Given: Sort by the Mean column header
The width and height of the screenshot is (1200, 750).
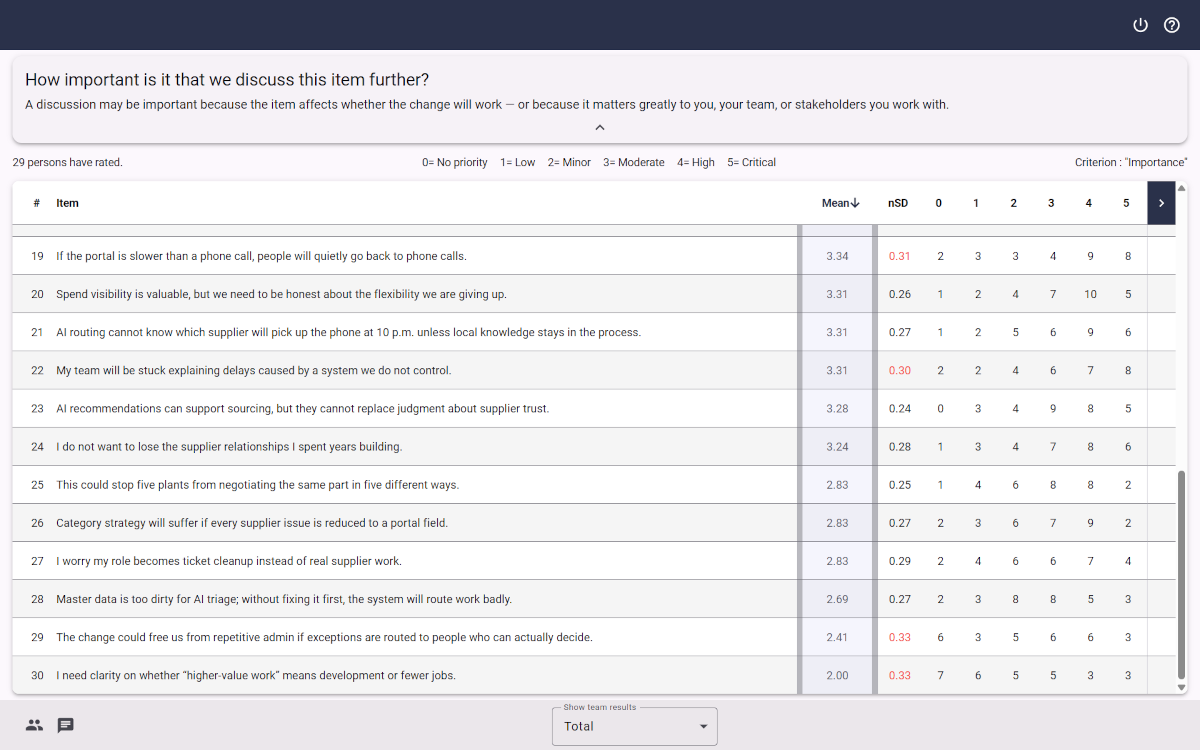Looking at the screenshot, I should tap(841, 203).
